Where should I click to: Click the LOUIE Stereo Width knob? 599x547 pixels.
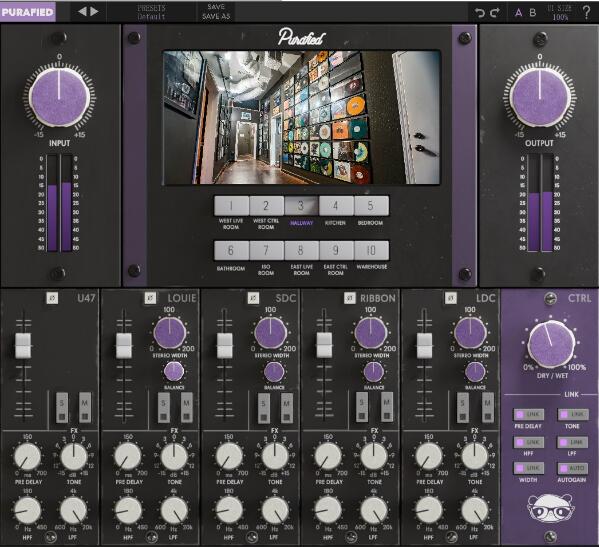pos(170,333)
